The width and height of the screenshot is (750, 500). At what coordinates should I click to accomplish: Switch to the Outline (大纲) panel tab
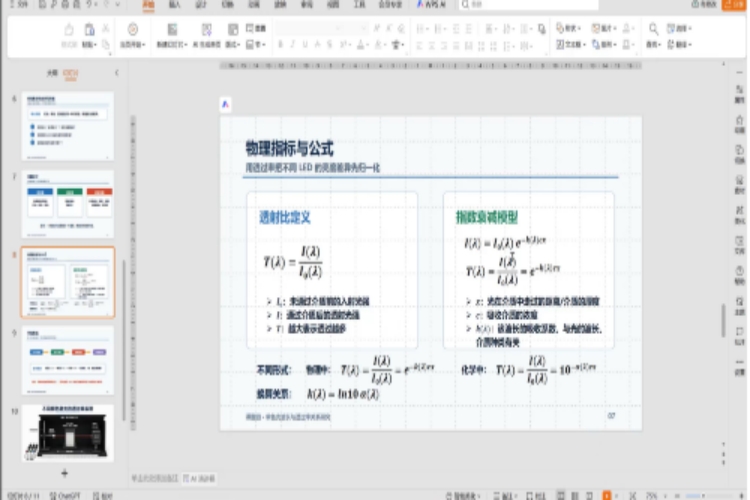coord(52,73)
